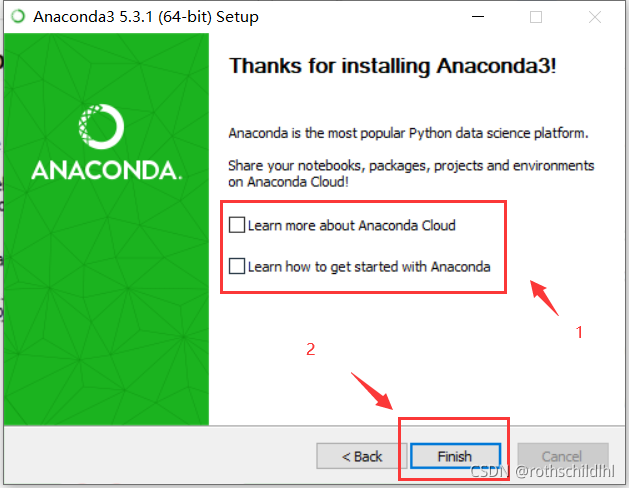Check the Learn more about Anaconda Cloud box

coord(237,225)
